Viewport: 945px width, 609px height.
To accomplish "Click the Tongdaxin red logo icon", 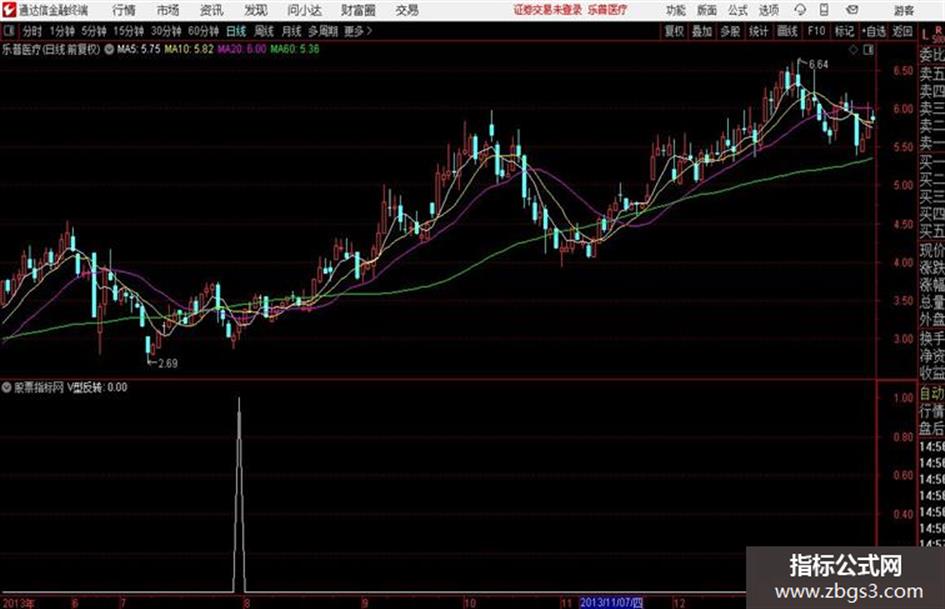I will [9, 10].
